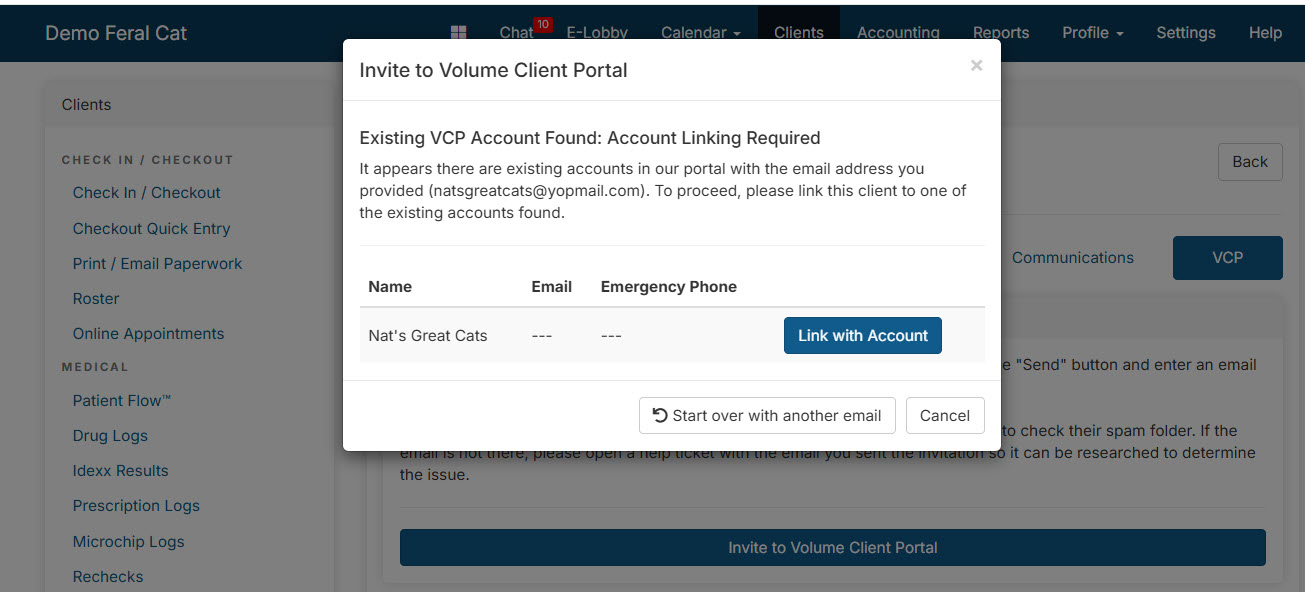Close the invite dialog with X
The height and width of the screenshot is (592, 1305).
(x=976, y=66)
